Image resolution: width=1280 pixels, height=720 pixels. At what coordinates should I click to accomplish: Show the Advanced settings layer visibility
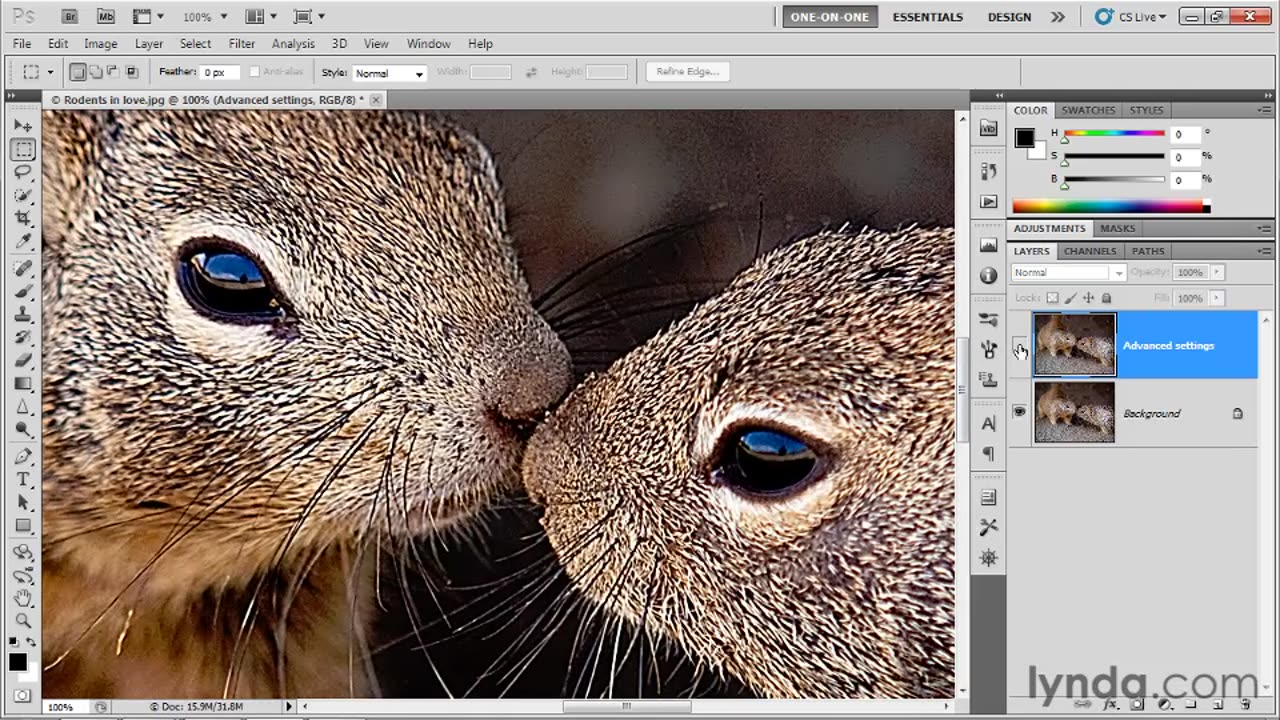point(1019,346)
